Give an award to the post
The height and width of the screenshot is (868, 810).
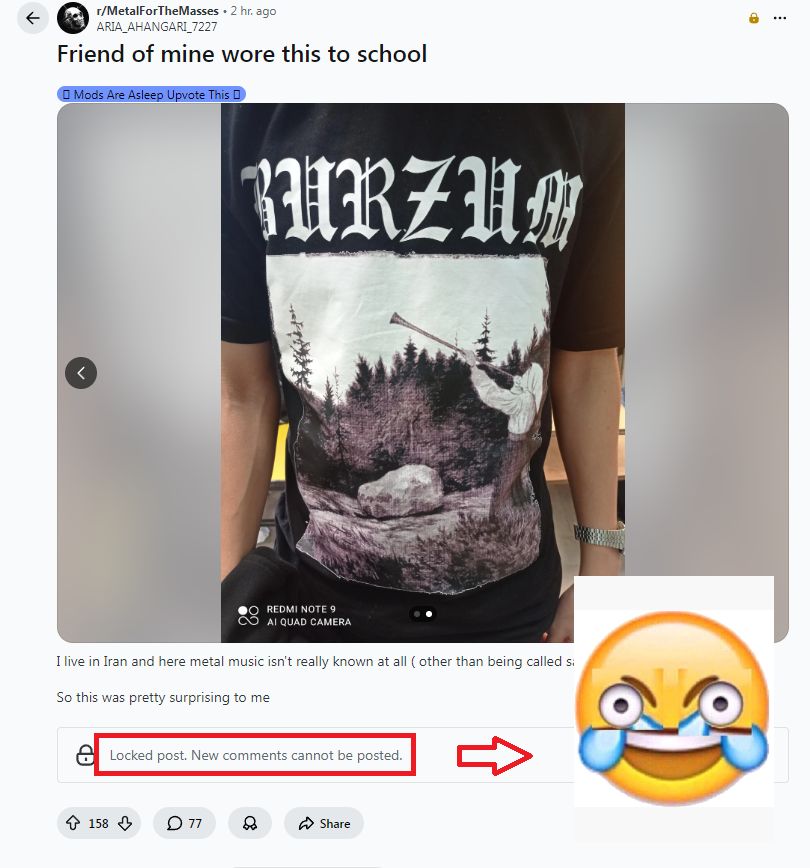(x=250, y=823)
